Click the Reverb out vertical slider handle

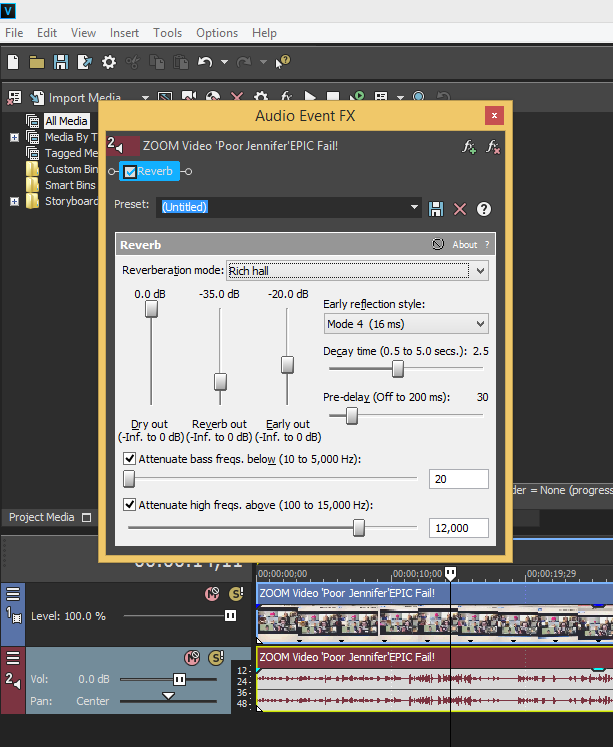(x=220, y=382)
